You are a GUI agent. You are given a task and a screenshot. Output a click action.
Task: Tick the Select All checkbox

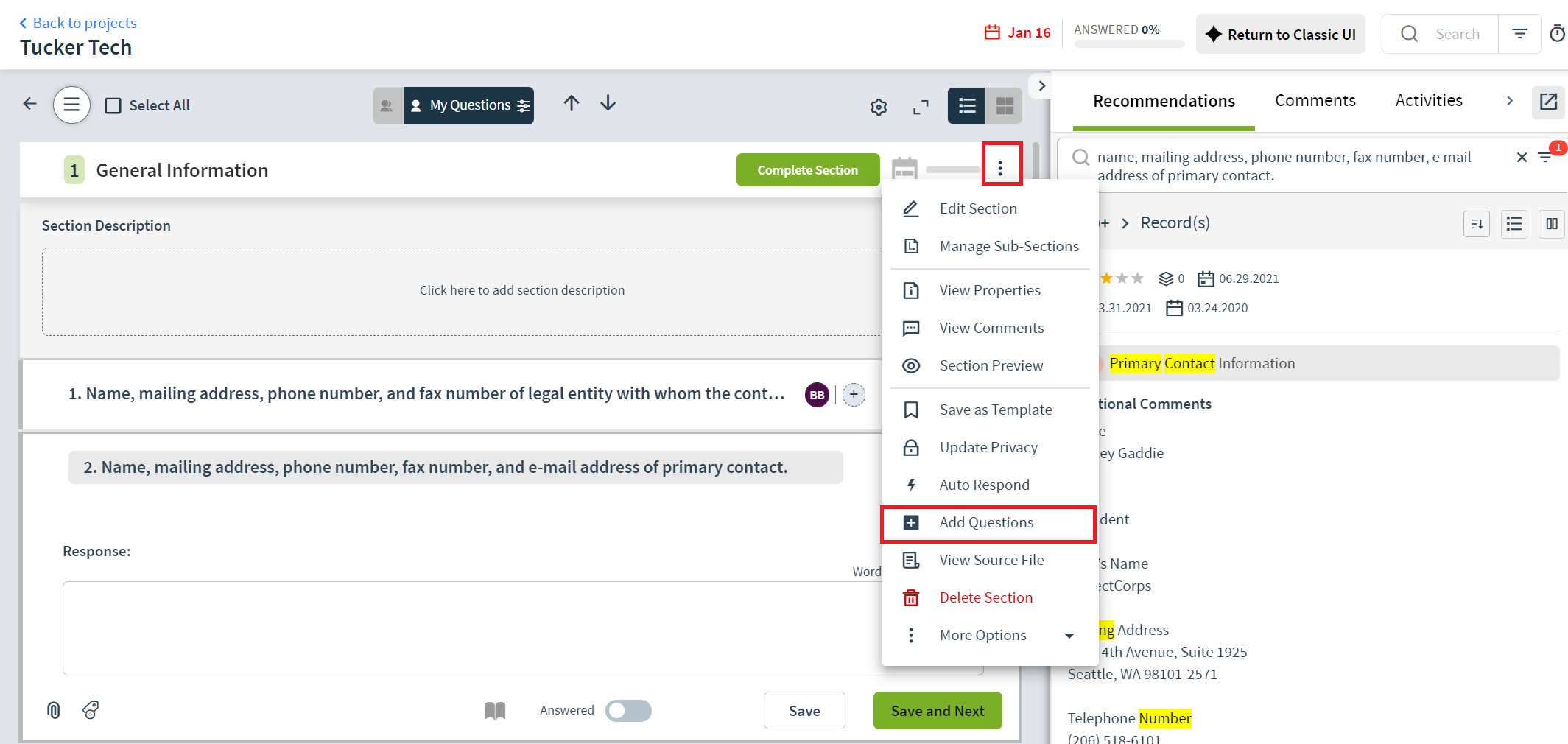point(113,105)
